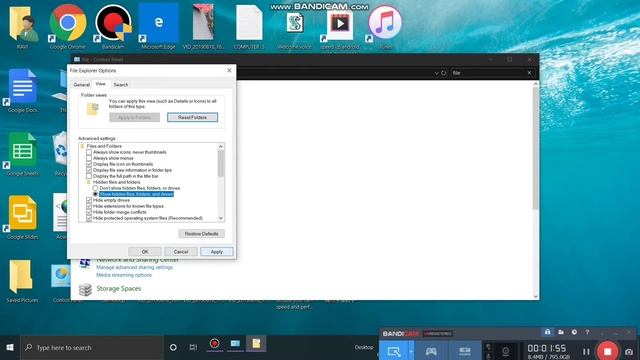Open Media streaming options link

click(124, 275)
